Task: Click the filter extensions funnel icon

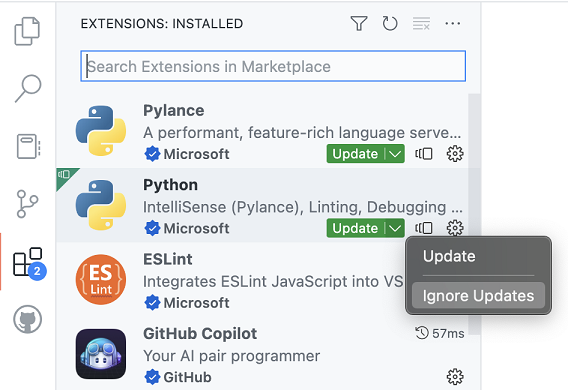Action: 359,24
